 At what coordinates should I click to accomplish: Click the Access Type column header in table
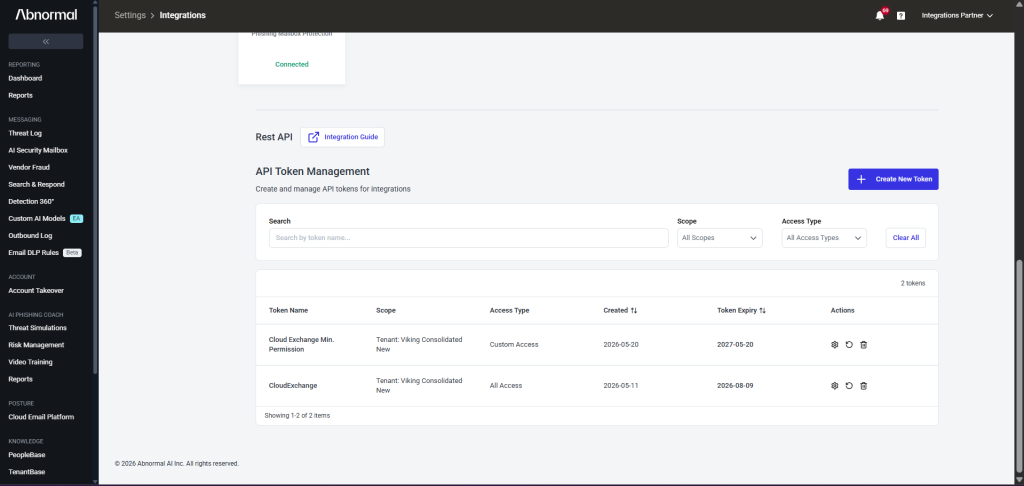pyautogui.click(x=509, y=310)
